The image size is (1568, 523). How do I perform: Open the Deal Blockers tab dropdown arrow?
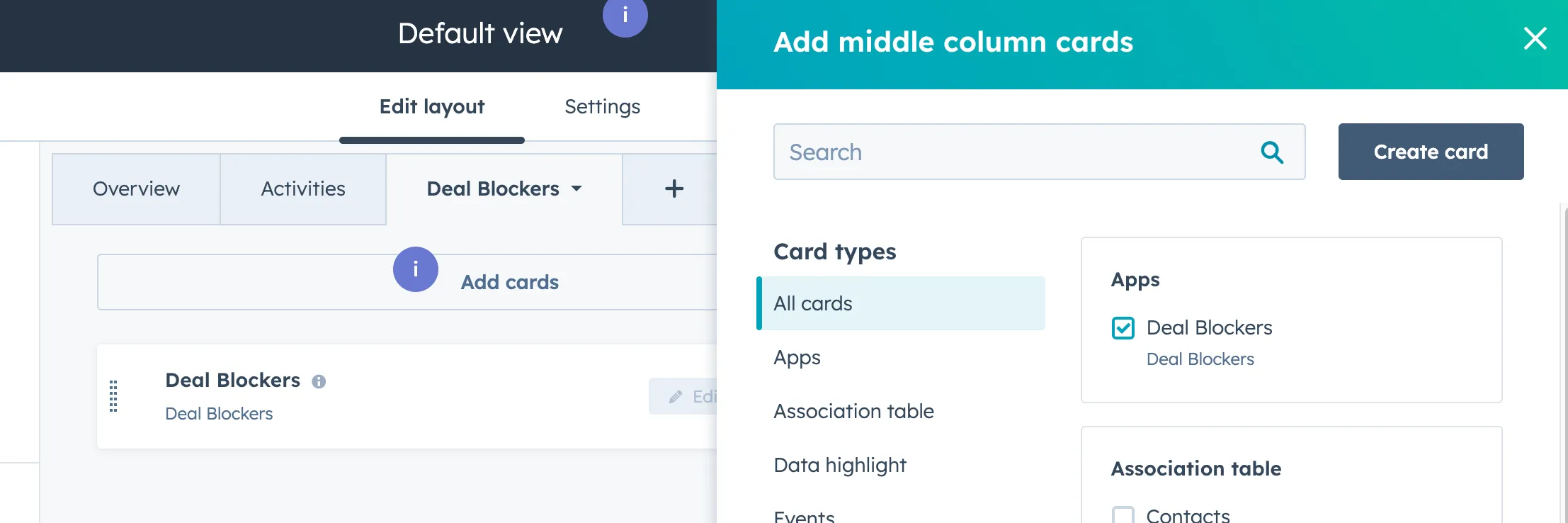576,189
